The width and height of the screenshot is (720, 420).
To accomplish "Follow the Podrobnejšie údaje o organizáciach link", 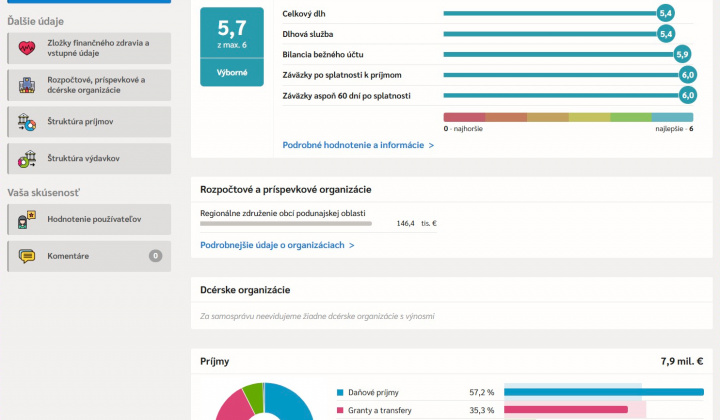I will pyautogui.click(x=277, y=244).
